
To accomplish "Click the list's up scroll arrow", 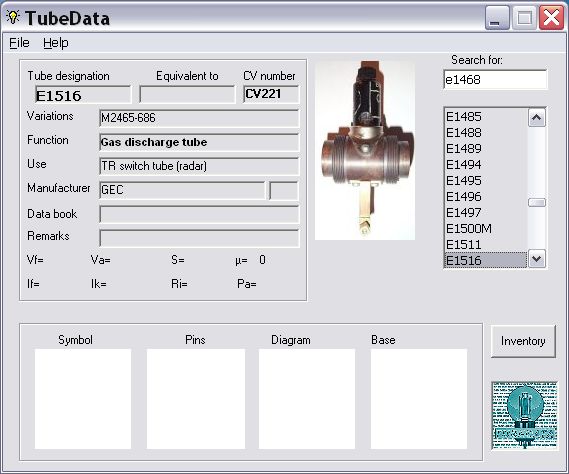I will [x=537, y=118].
